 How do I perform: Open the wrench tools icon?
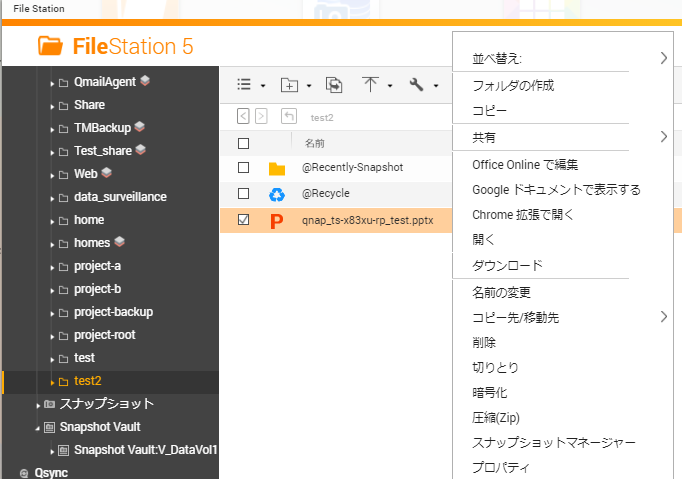tap(417, 85)
